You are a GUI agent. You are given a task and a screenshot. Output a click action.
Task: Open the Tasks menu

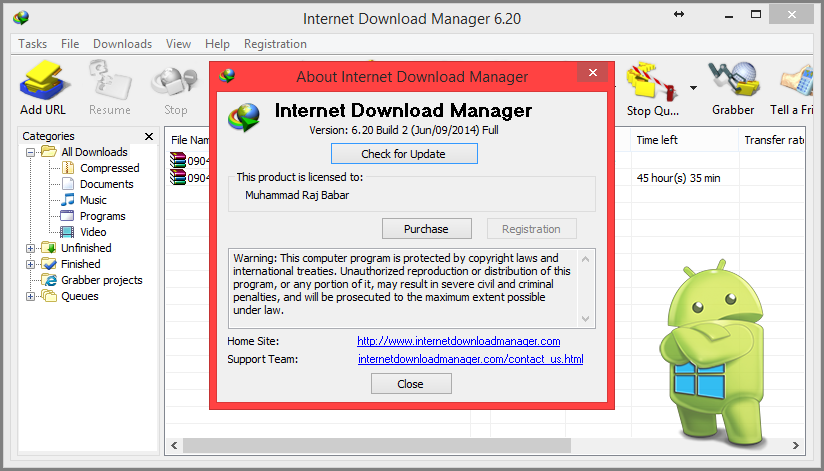[33, 44]
